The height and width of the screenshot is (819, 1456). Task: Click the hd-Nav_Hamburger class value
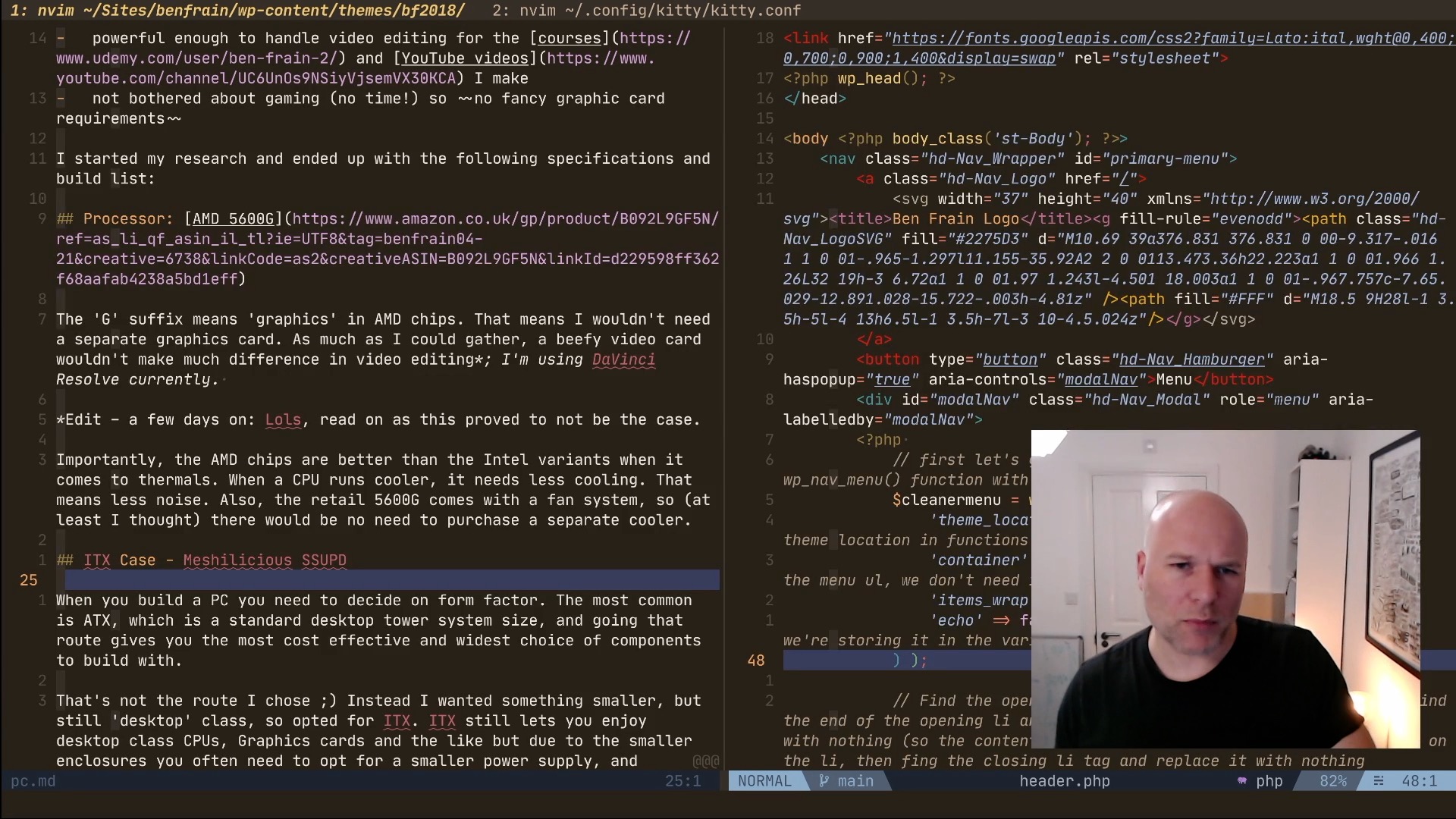(1192, 359)
